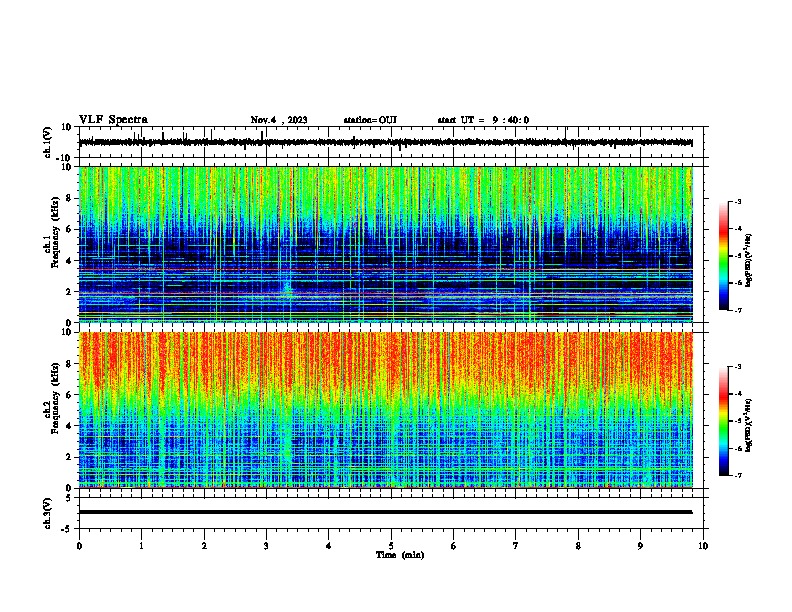Screen dimensions: 792x612
Task: Select the 'Nov.4 , 2023' date label
Action: 279,120
